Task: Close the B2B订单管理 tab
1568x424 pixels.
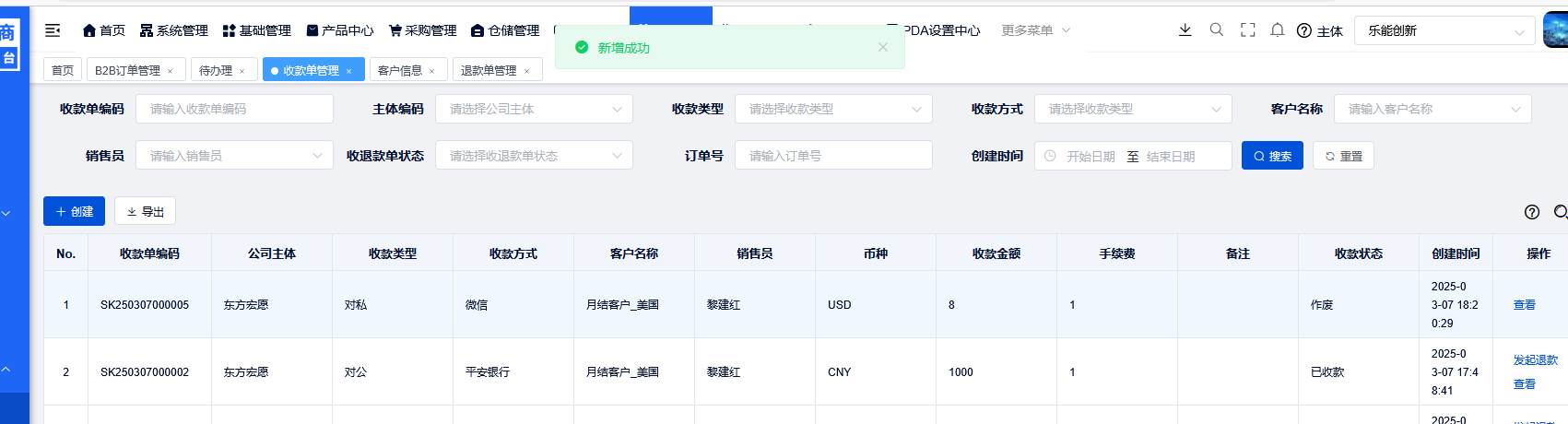Action: click(171, 71)
